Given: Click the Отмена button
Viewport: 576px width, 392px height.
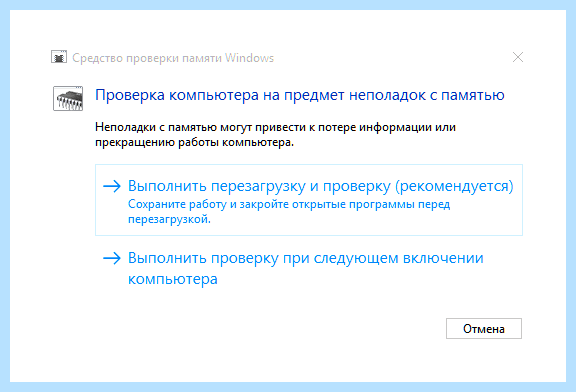Looking at the screenshot, I should [x=484, y=328].
